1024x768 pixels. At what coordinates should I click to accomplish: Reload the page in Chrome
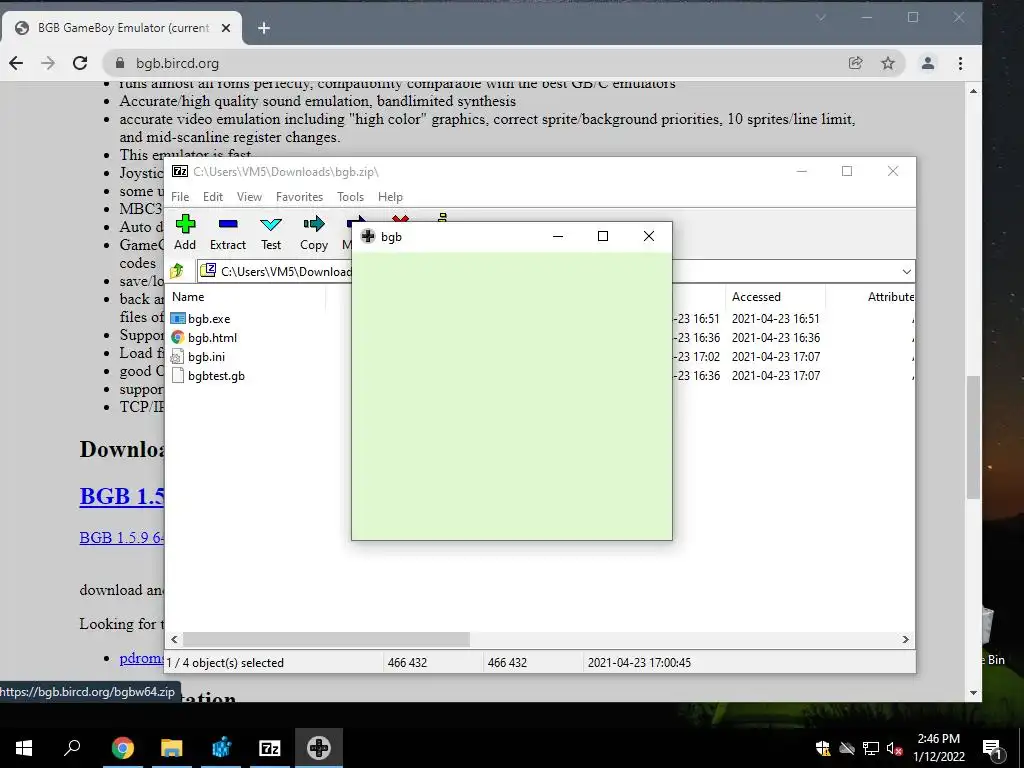80,63
